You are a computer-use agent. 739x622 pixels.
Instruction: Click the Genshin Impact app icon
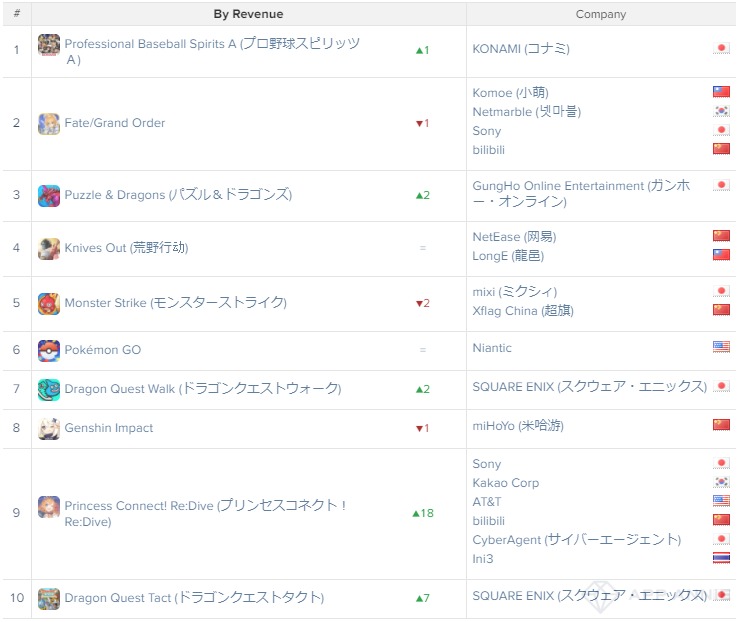coord(49,429)
